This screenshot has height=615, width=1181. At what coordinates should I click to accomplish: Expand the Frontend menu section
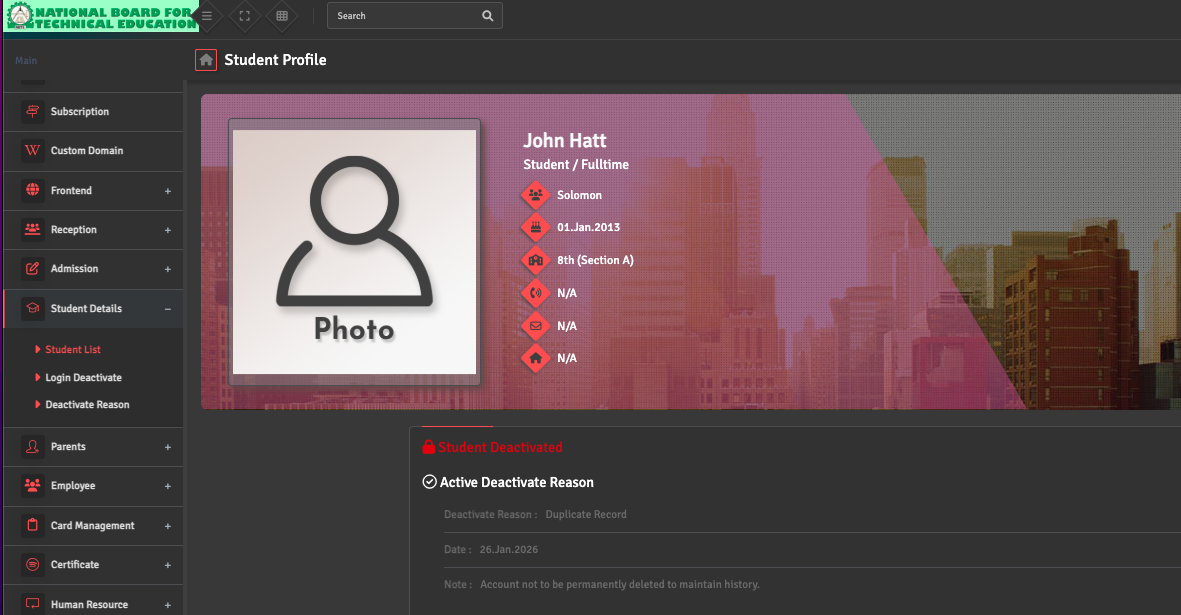click(167, 191)
